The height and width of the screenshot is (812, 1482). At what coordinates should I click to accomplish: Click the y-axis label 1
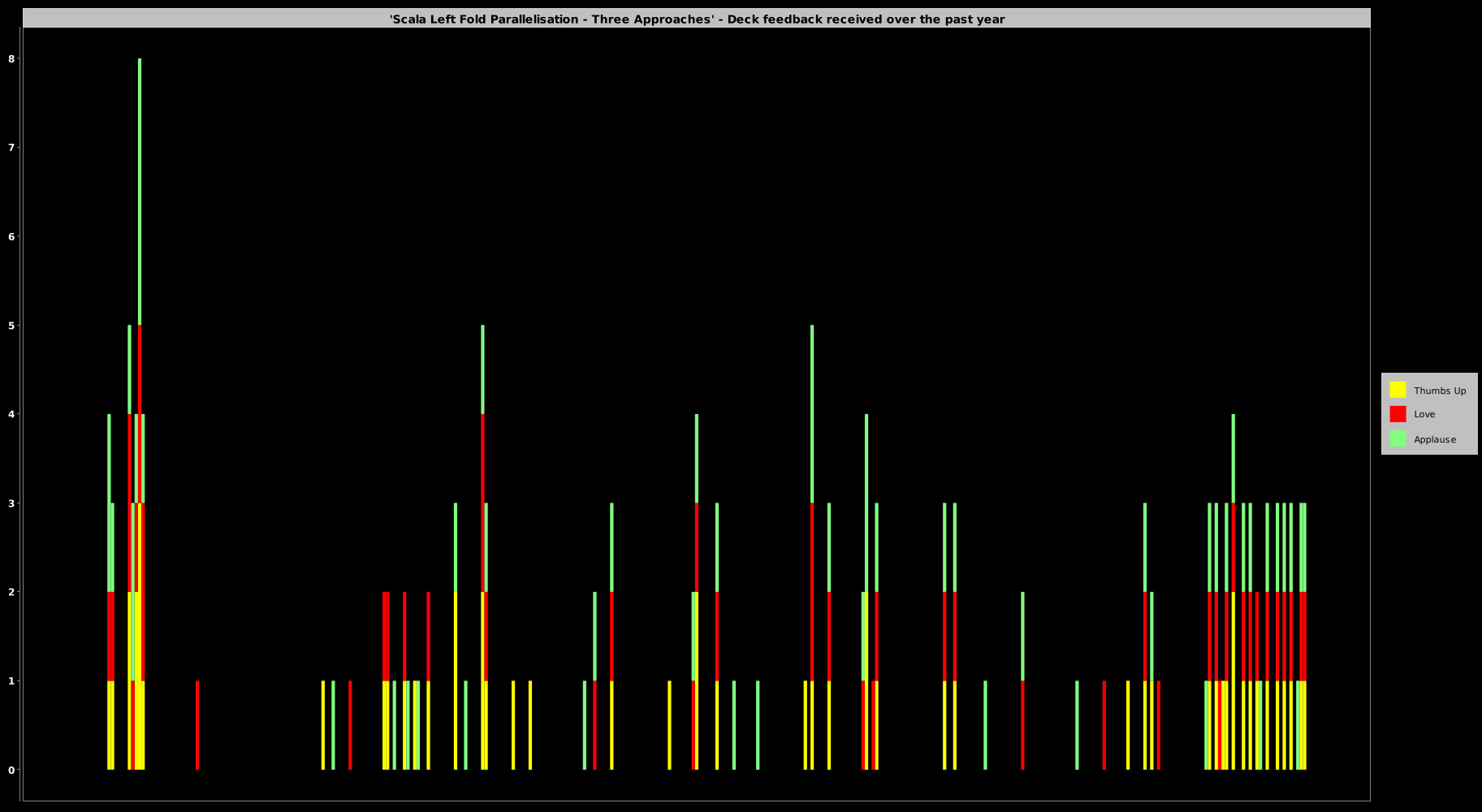12,681
